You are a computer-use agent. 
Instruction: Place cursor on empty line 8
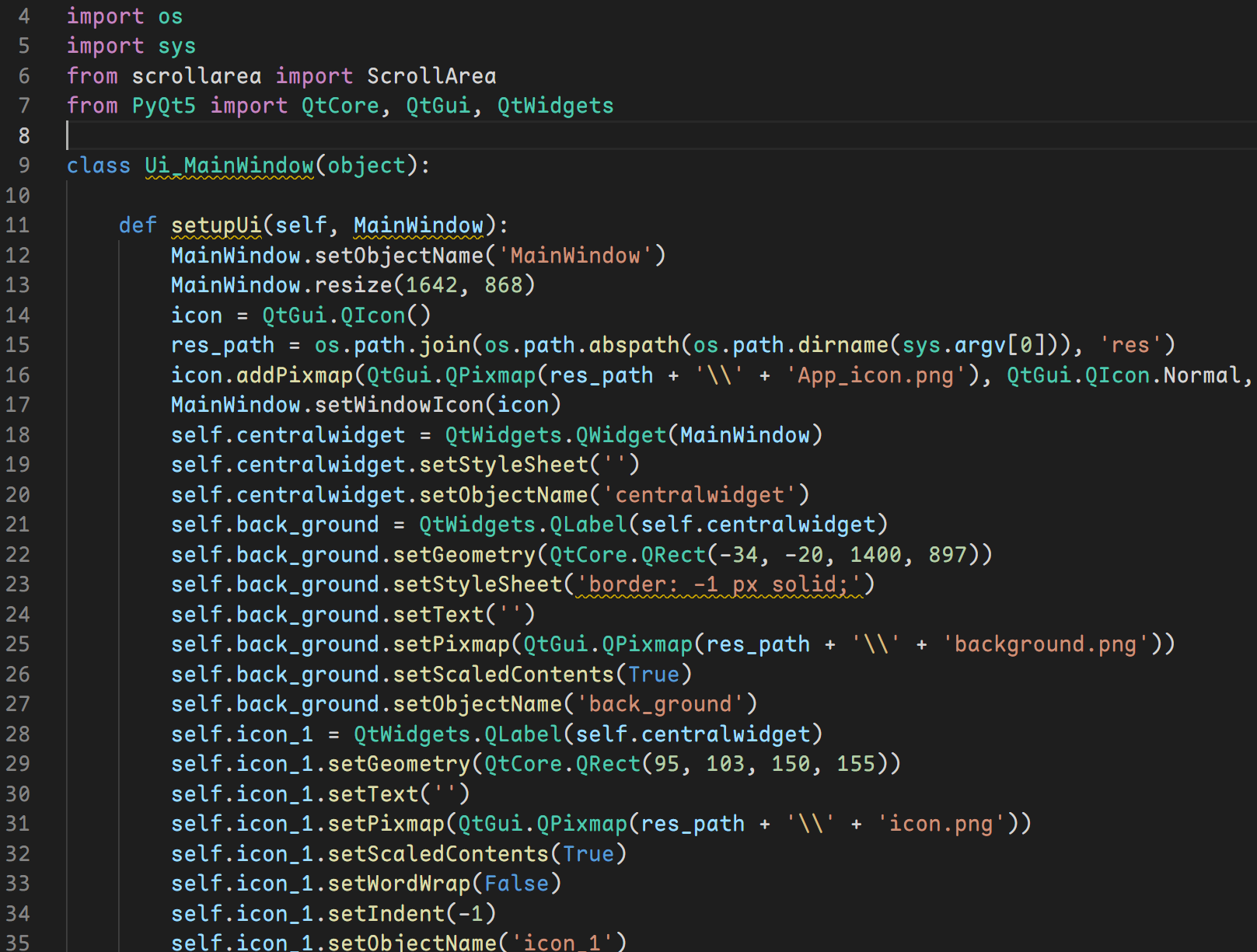(x=311, y=135)
